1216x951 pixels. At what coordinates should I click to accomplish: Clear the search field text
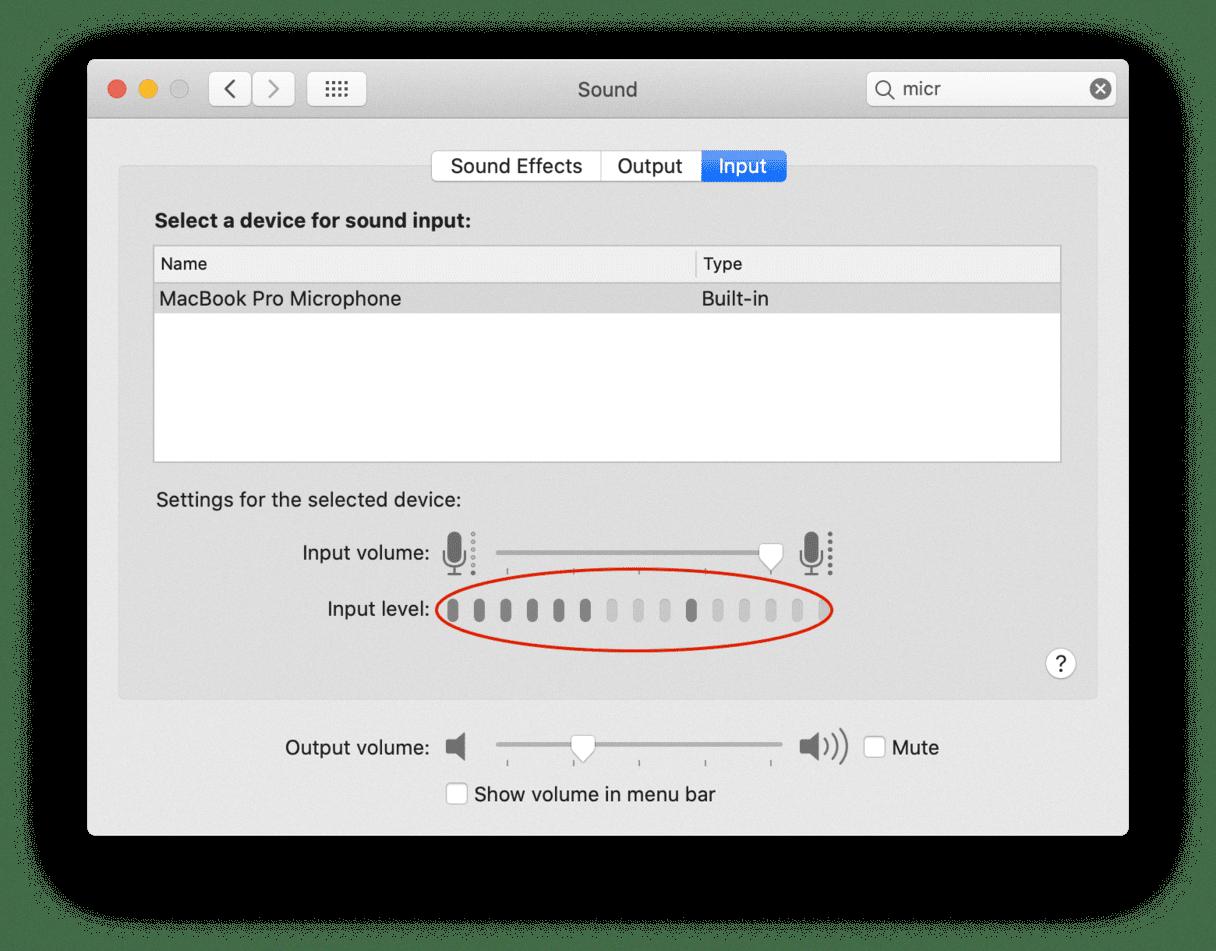[1100, 89]
